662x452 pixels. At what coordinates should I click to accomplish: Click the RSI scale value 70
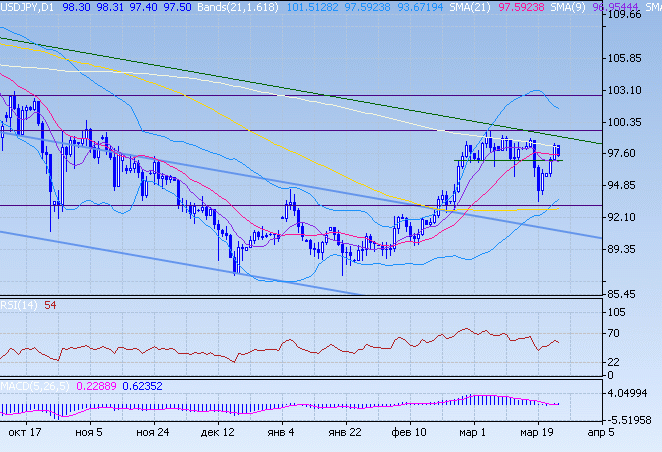tap(616, 333)
